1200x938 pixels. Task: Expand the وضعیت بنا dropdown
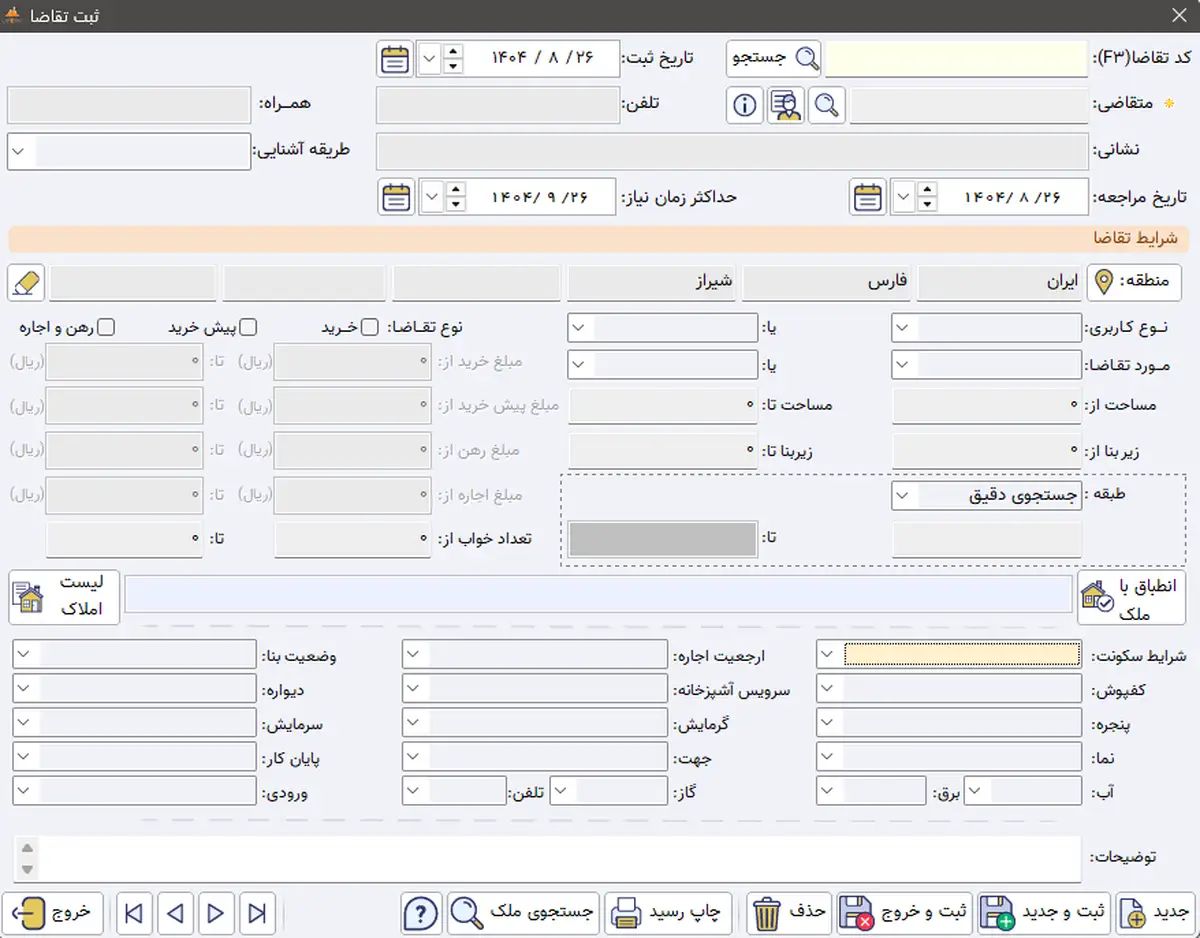tap(26, 655)
